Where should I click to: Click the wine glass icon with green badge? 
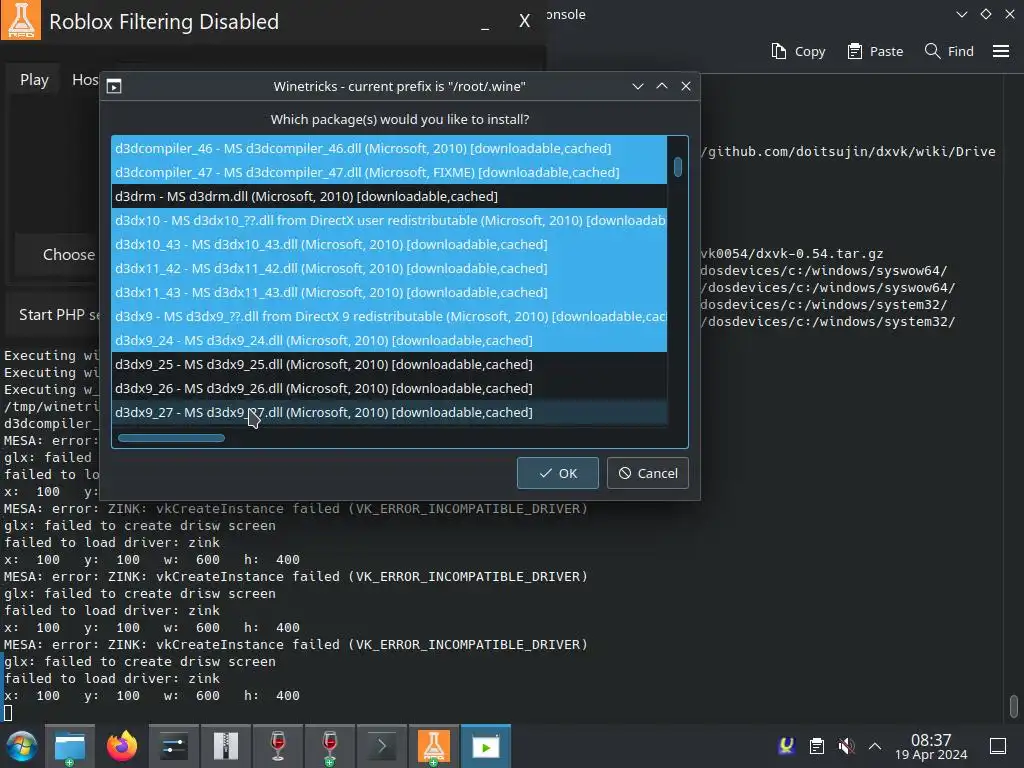330,746
